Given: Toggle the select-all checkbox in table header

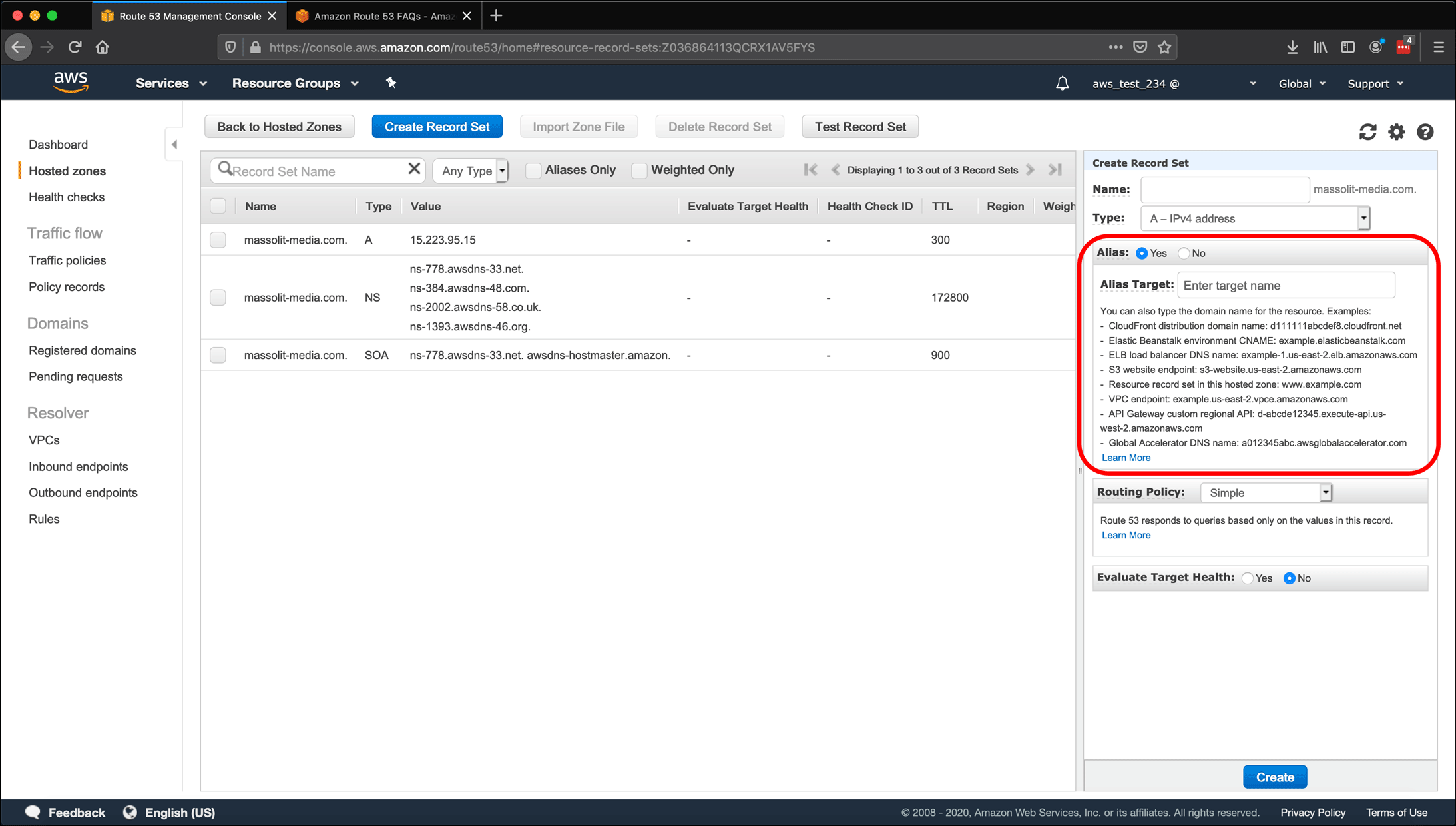Looking at the screenshot, I should point(218,206).
